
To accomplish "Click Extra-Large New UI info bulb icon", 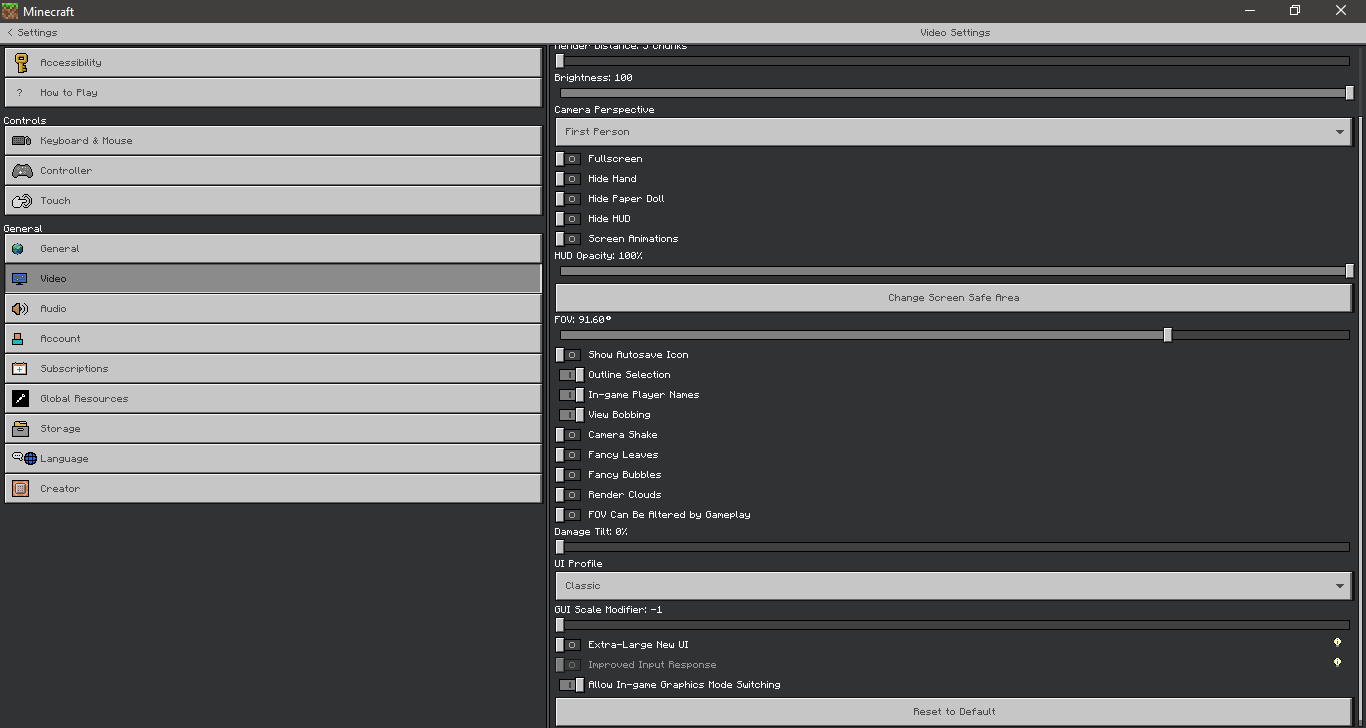I will tap(1337, 643).
